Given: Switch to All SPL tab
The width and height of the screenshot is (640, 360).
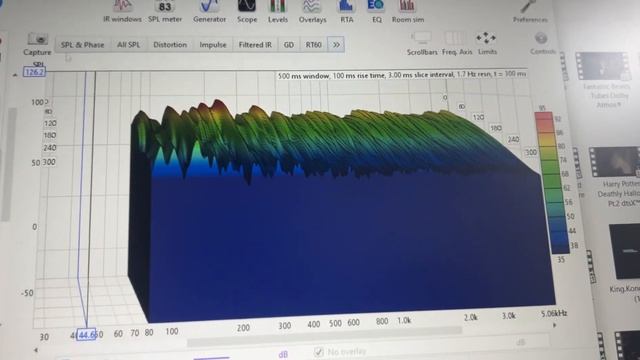Looking at the screenshot, I should [x=129, y=45].
